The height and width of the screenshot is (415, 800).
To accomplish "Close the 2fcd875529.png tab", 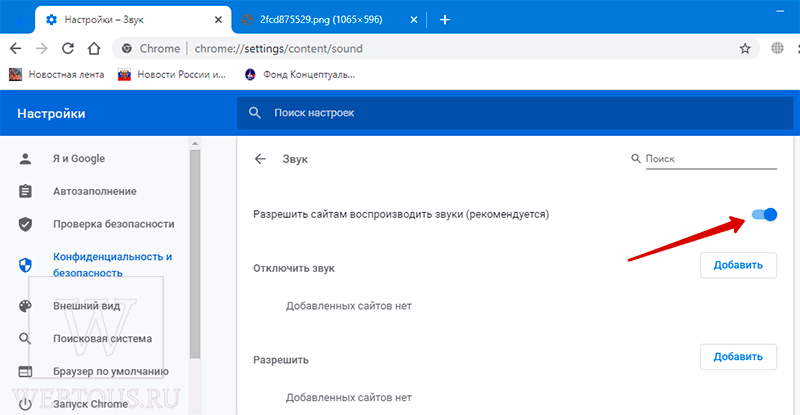I will click(414, 20).
